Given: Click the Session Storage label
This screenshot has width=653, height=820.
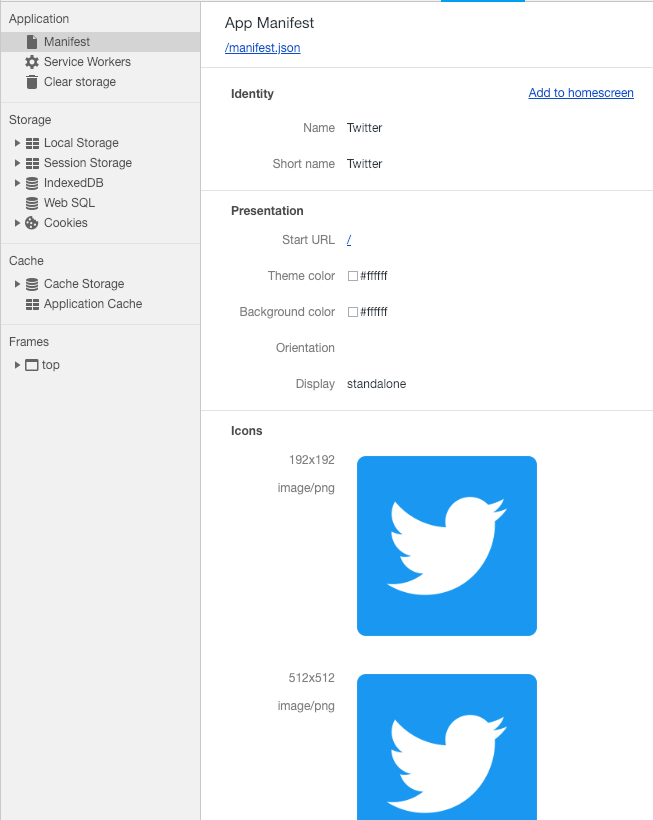Looking at the screenshot, I should [x=88, y=163].
